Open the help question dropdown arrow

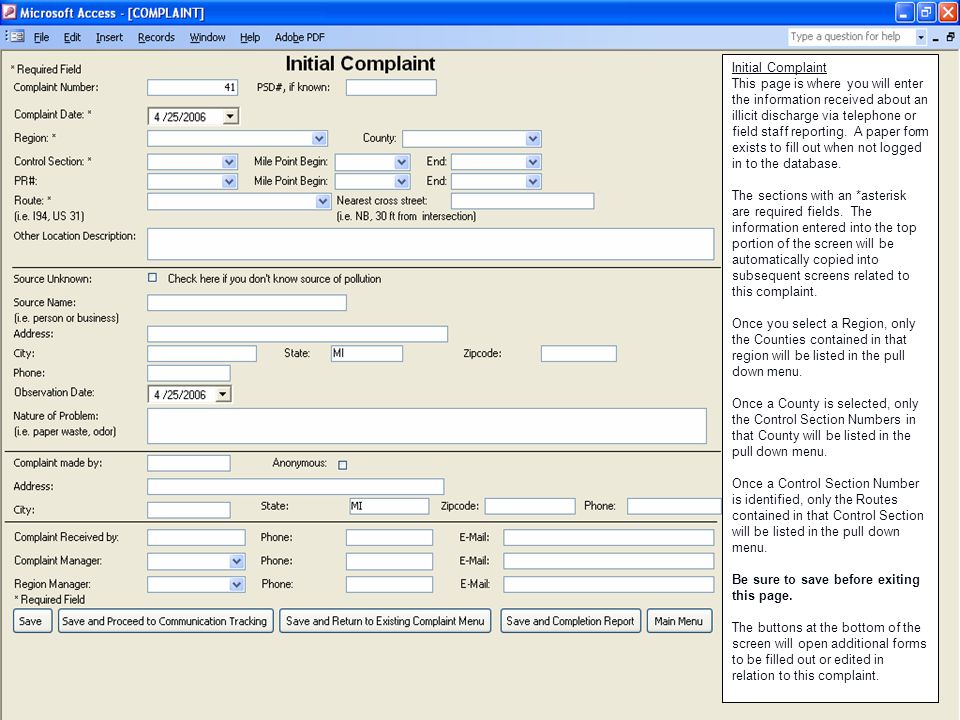tap(920, 37)
